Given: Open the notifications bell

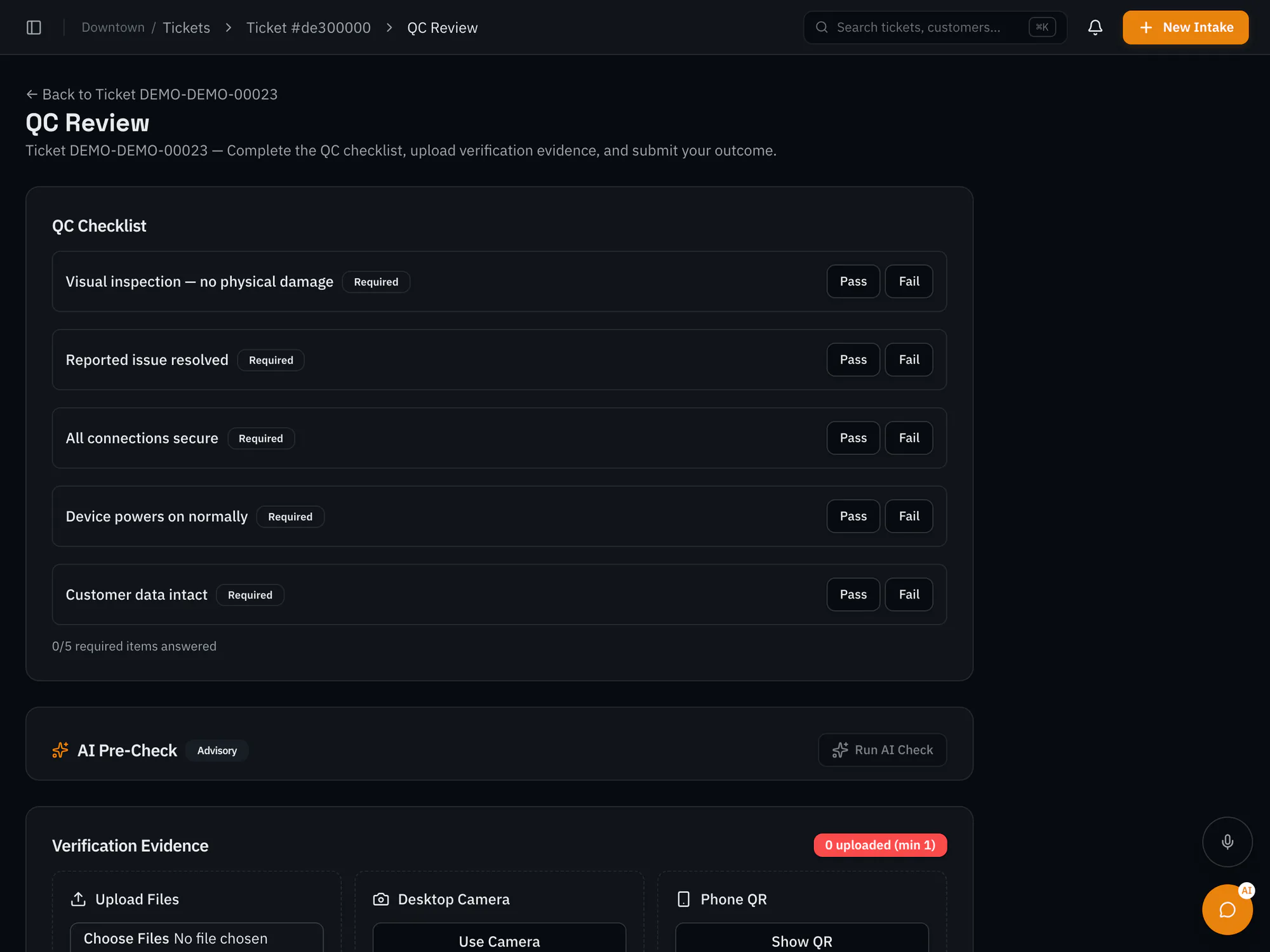Looking at the screenshot, I should click(x=1095, y=27).
